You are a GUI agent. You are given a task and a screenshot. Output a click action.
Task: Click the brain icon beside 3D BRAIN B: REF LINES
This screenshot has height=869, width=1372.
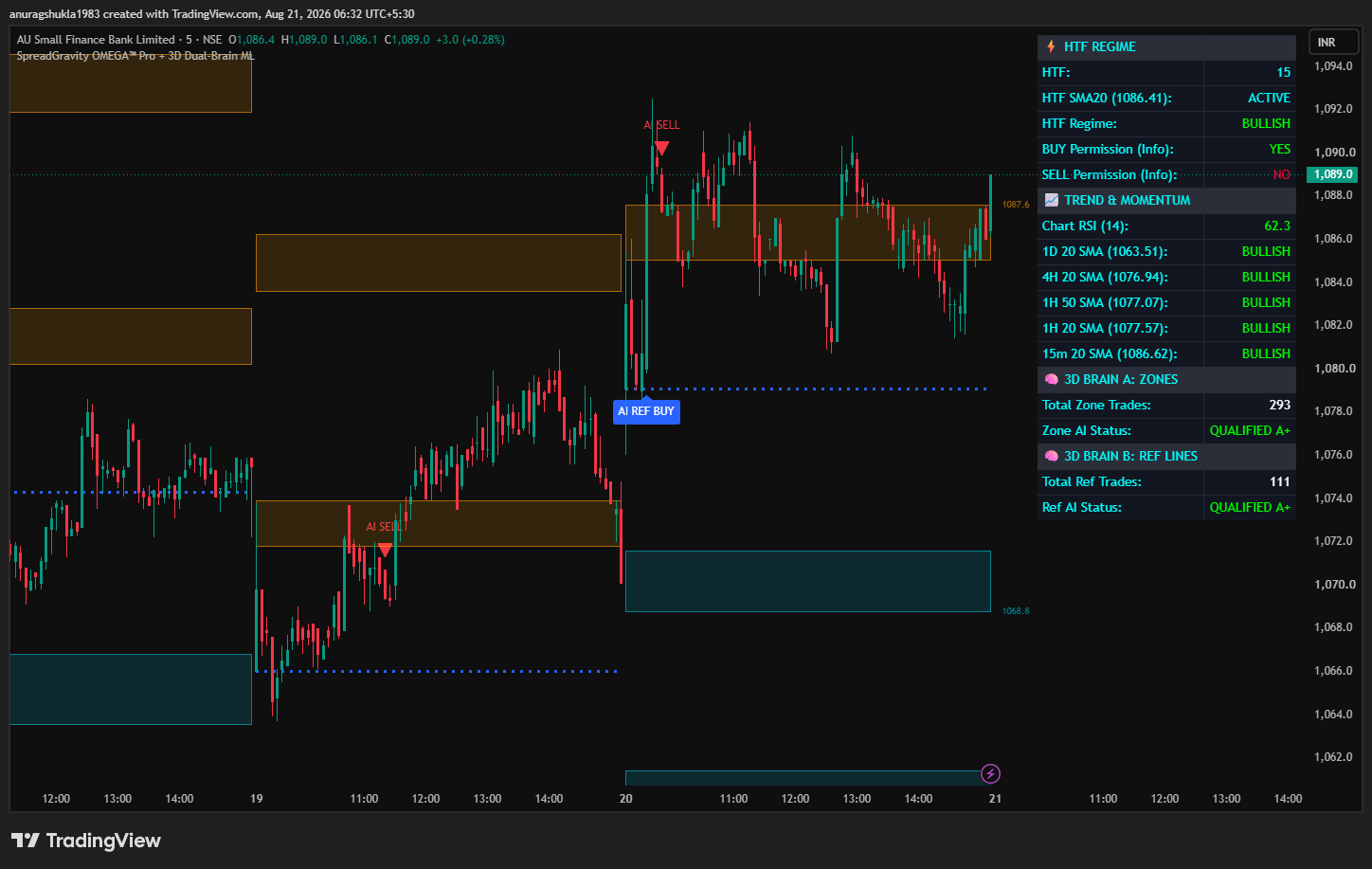(1052, 456)
